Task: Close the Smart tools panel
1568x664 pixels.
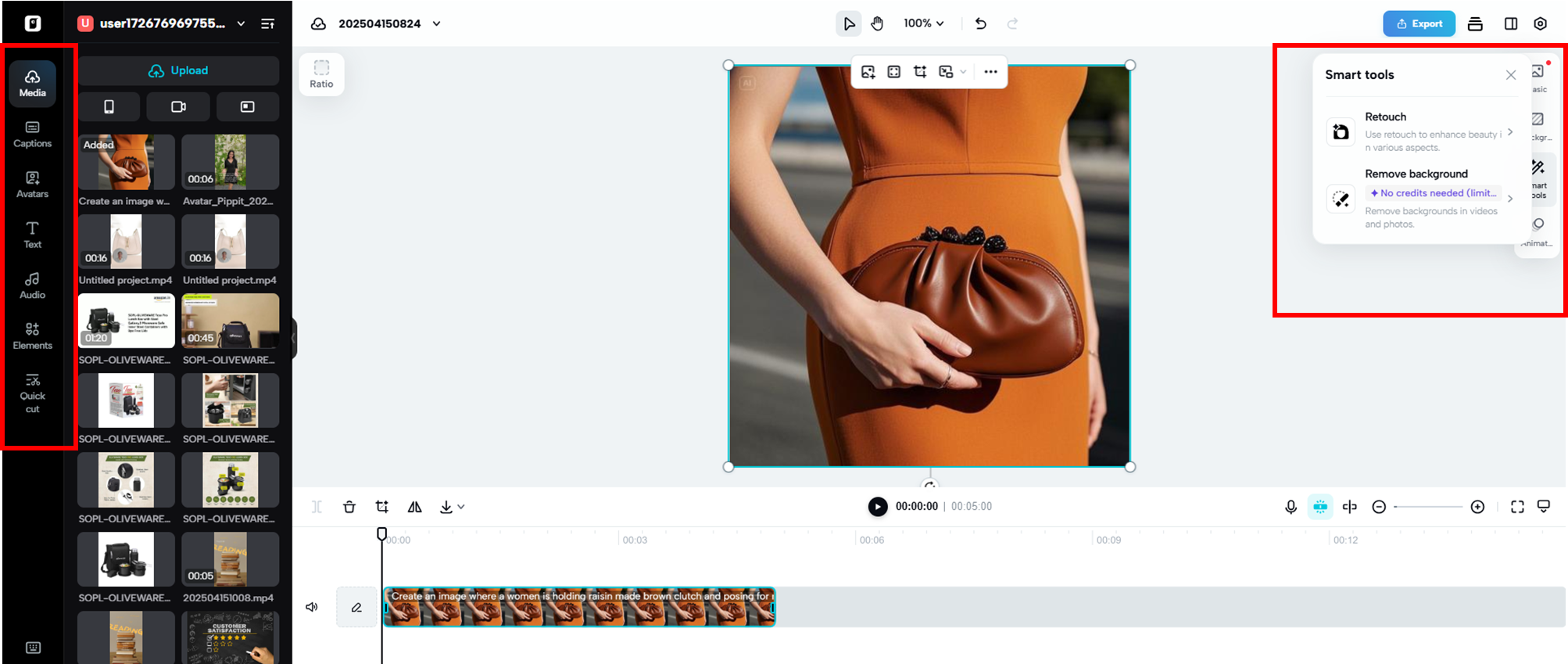Action: (1511, 75)
